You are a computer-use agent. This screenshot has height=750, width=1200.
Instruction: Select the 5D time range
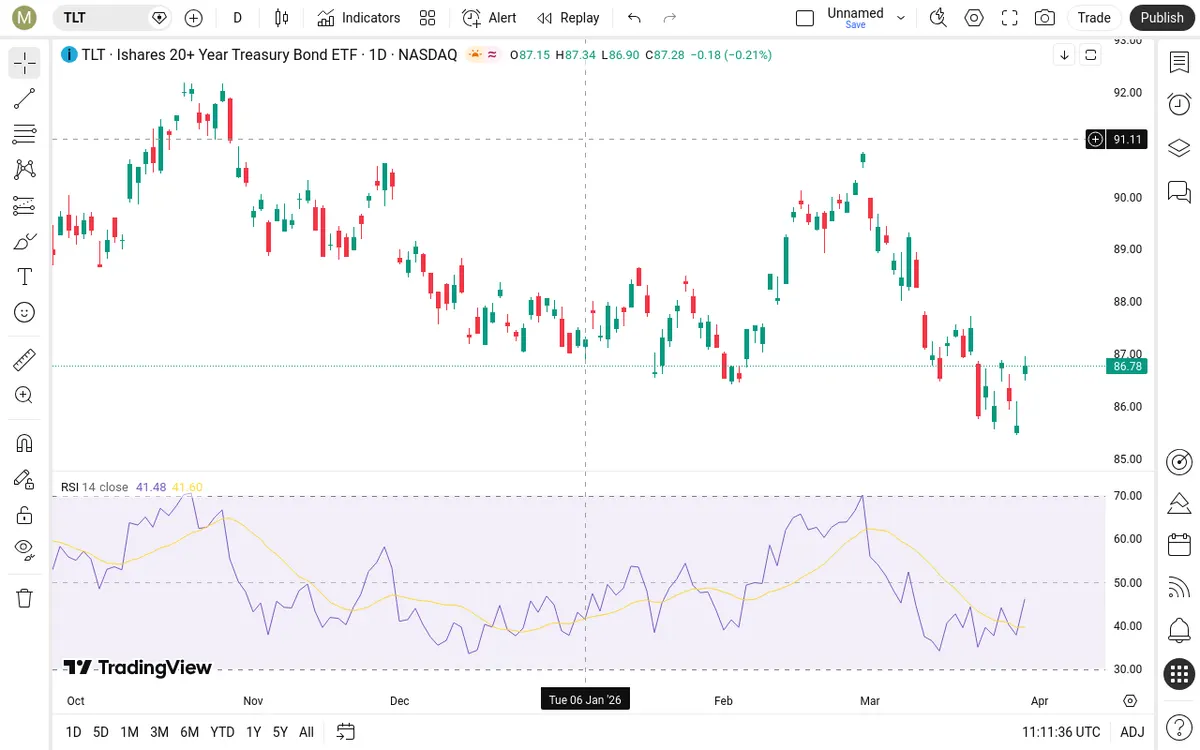(x=101, y=732)
